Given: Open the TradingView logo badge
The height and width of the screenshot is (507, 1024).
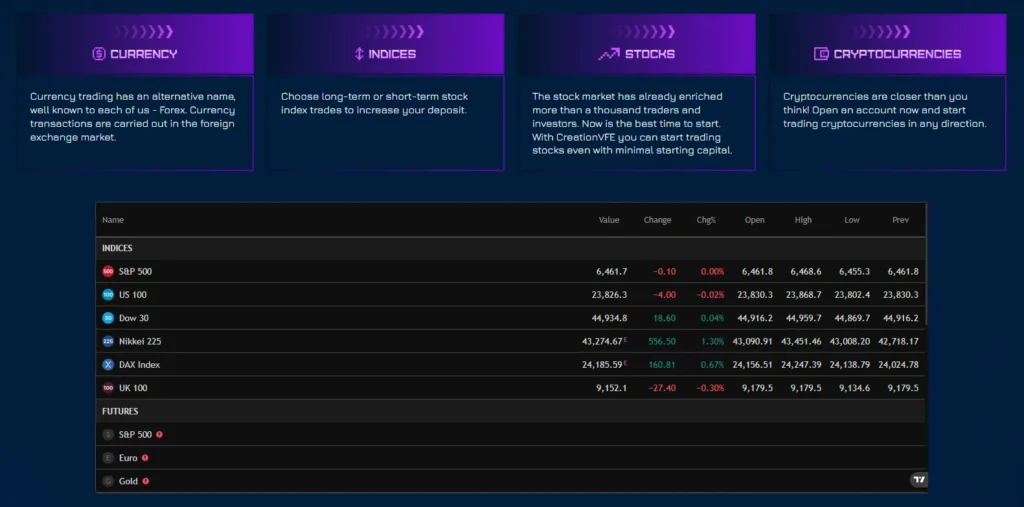Looking at the screenshot, I should pyautogui.click(x=919, y=480).
